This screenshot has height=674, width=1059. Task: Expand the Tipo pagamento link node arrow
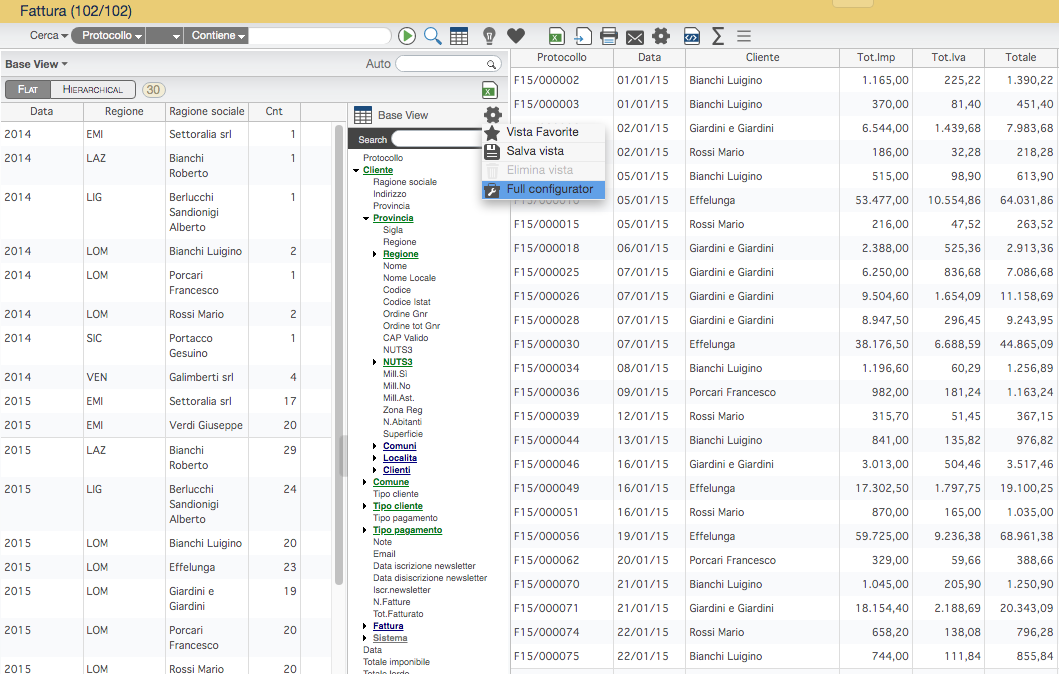(365, 530)
